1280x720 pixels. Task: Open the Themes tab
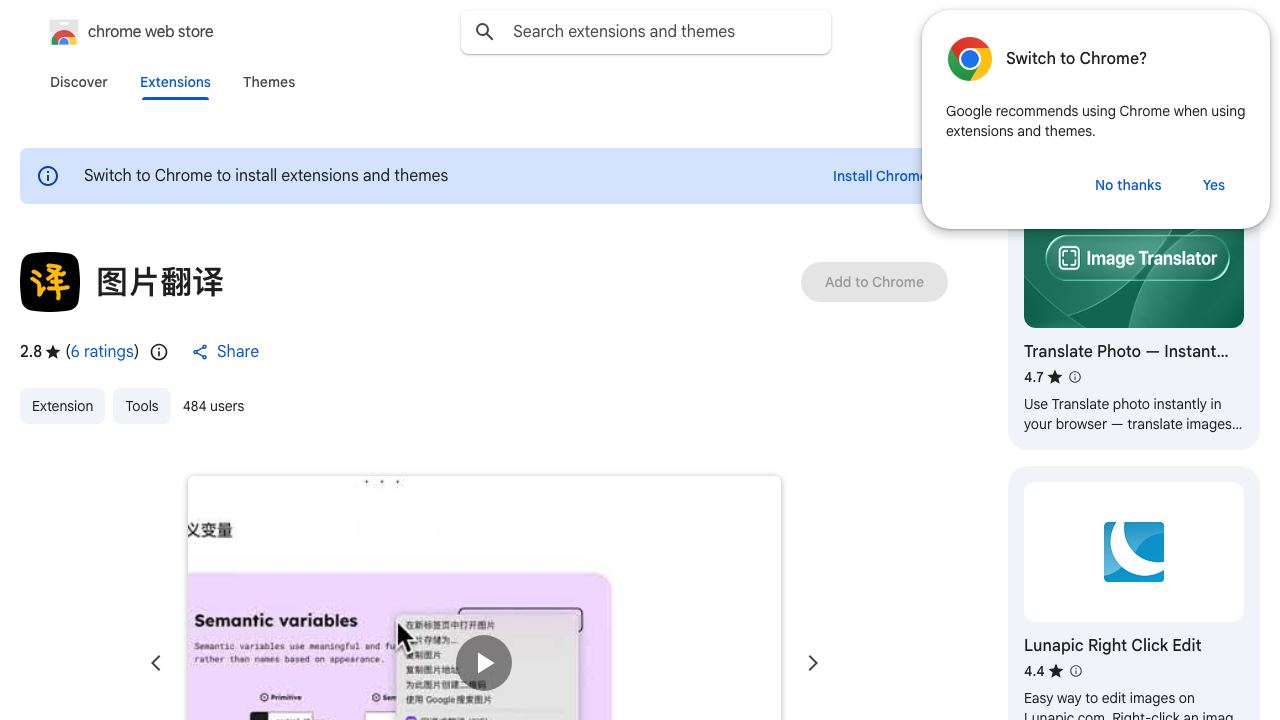269,82
